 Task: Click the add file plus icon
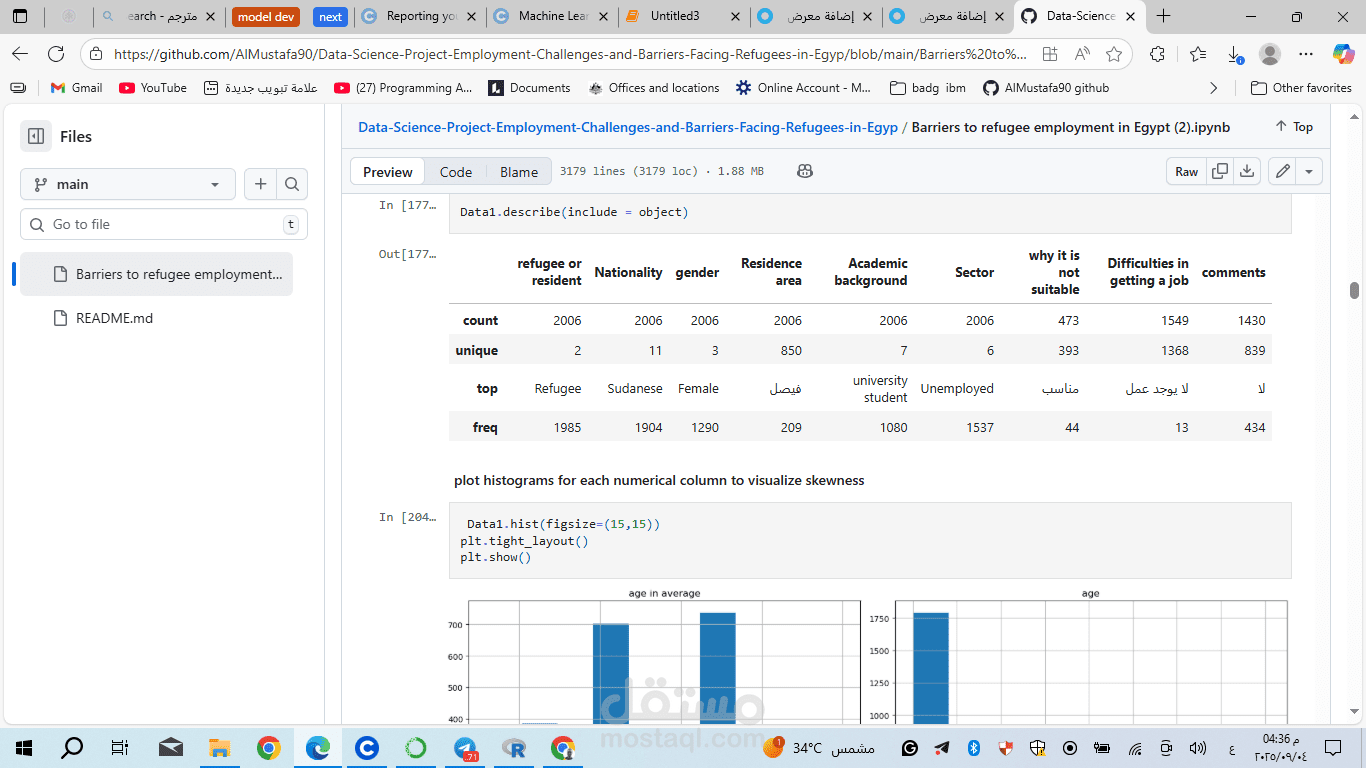[x=260, y=184]
